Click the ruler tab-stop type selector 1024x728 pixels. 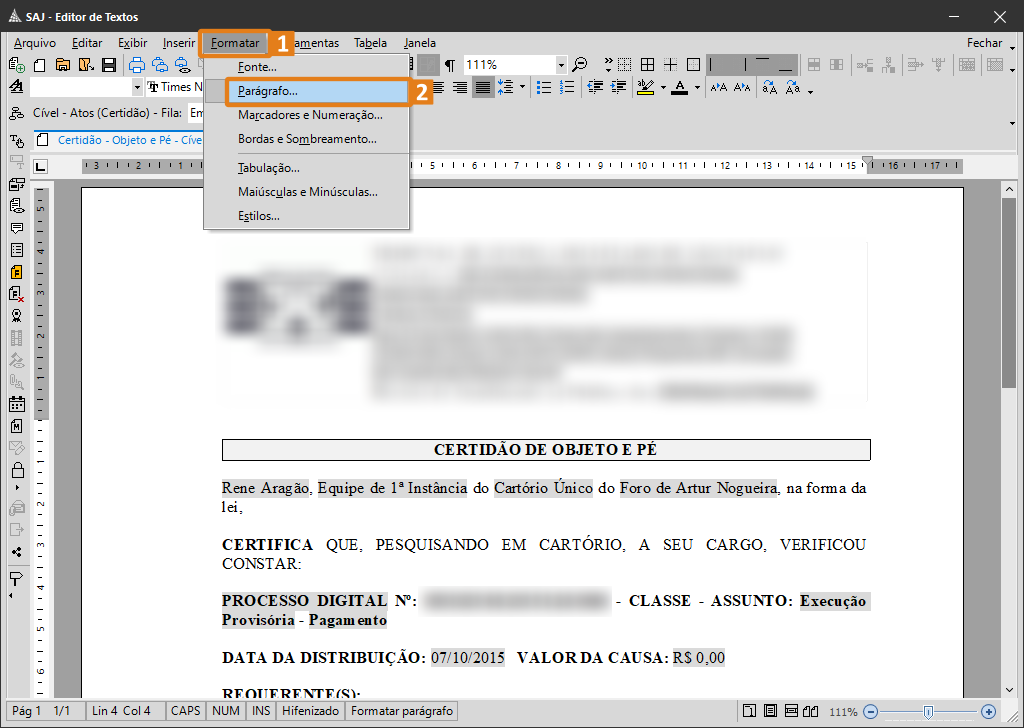(40, 166)
